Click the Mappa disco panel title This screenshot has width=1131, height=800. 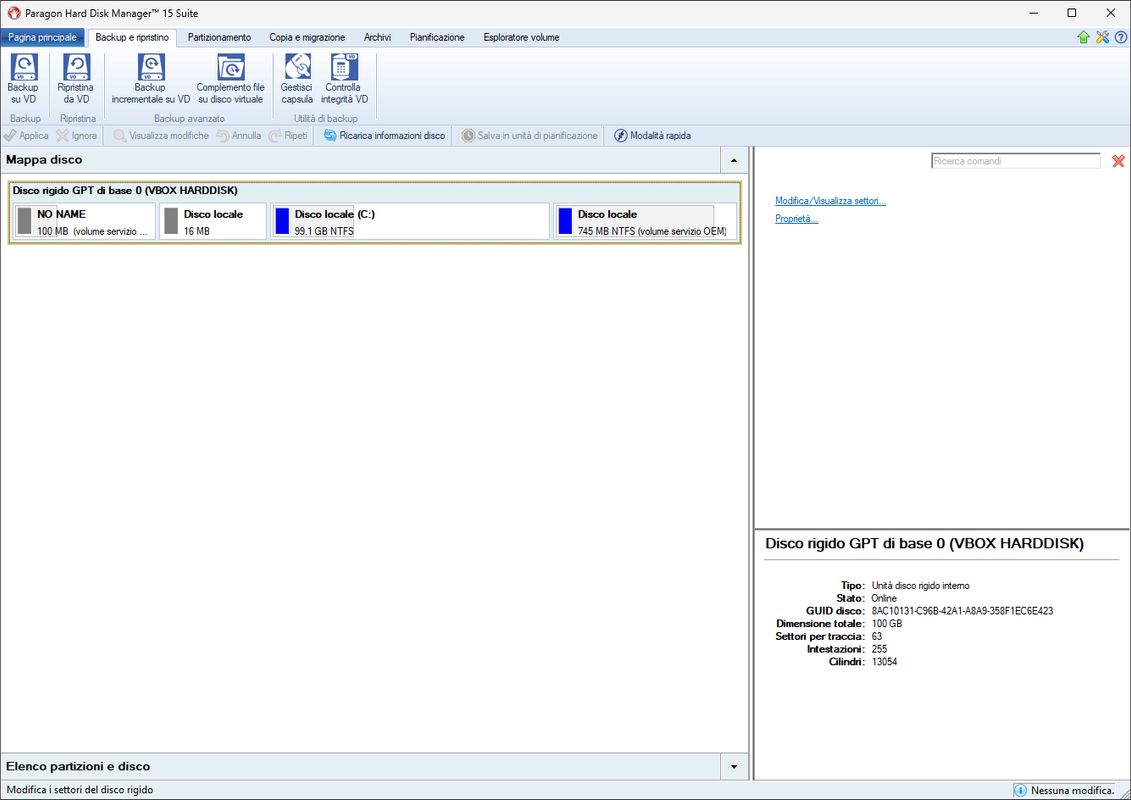(44, 160)
